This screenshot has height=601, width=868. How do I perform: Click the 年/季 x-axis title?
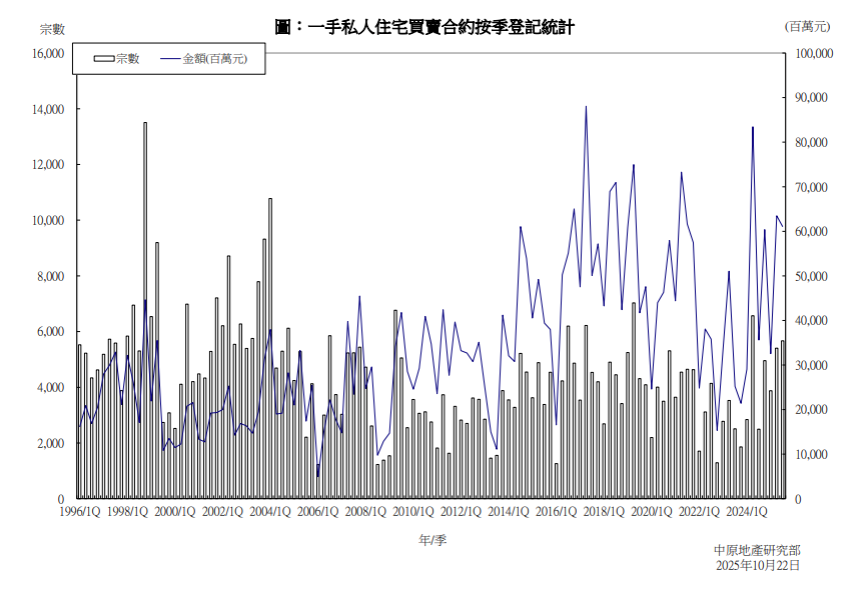tap(432, 540)
